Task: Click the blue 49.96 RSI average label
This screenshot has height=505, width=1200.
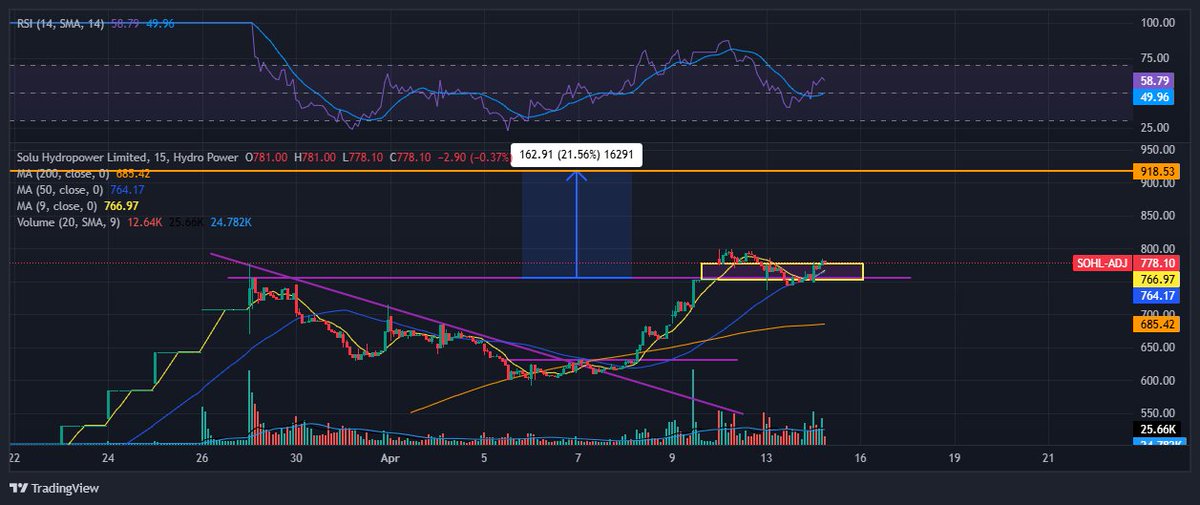Action: tap(1155, 97)
